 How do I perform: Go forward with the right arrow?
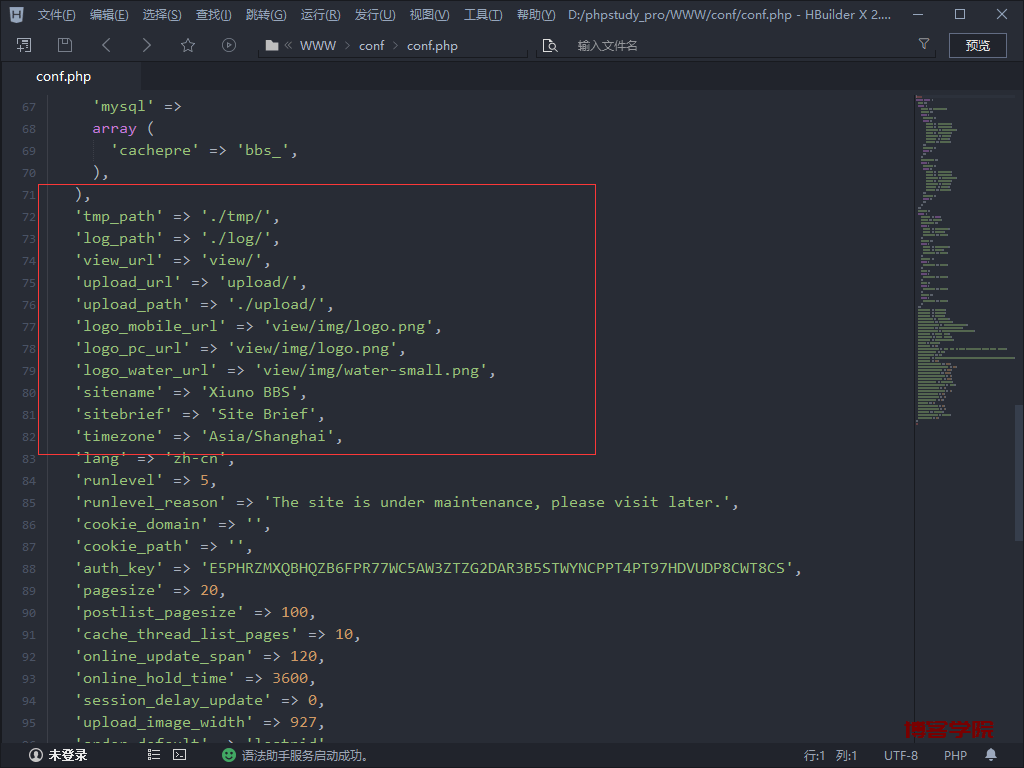pos(147,45)
